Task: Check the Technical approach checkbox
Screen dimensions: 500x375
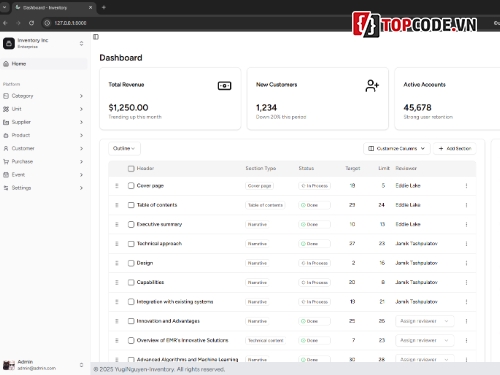Action: 131,244
